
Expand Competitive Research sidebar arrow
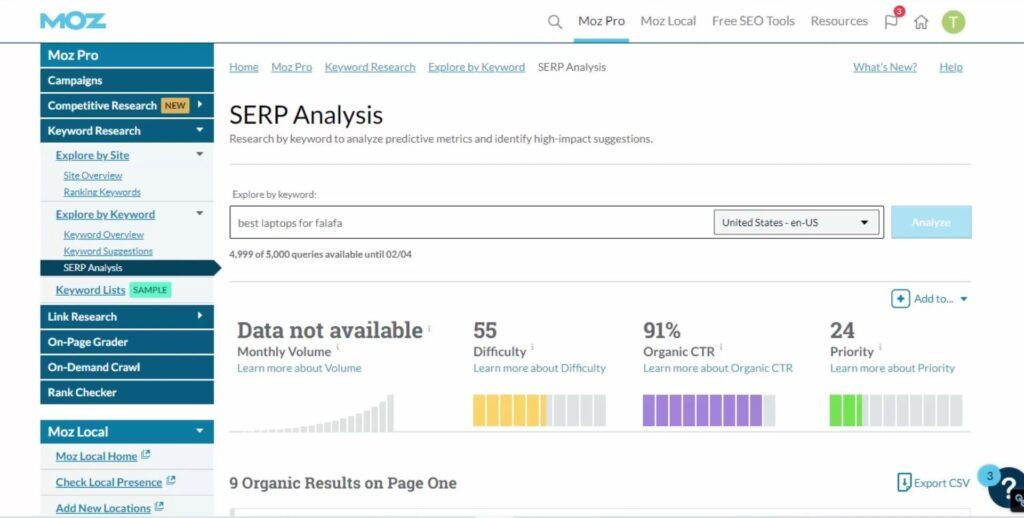pos(200,105)
